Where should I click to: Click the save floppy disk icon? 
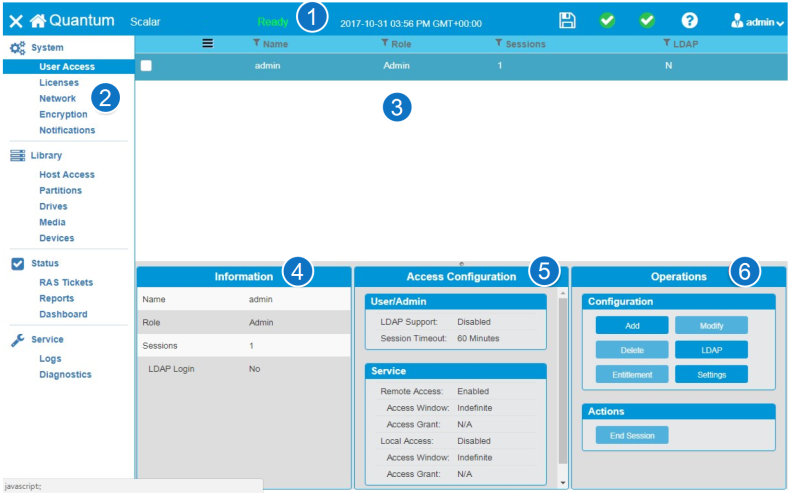pyautogui.click(x=567, y=21)
